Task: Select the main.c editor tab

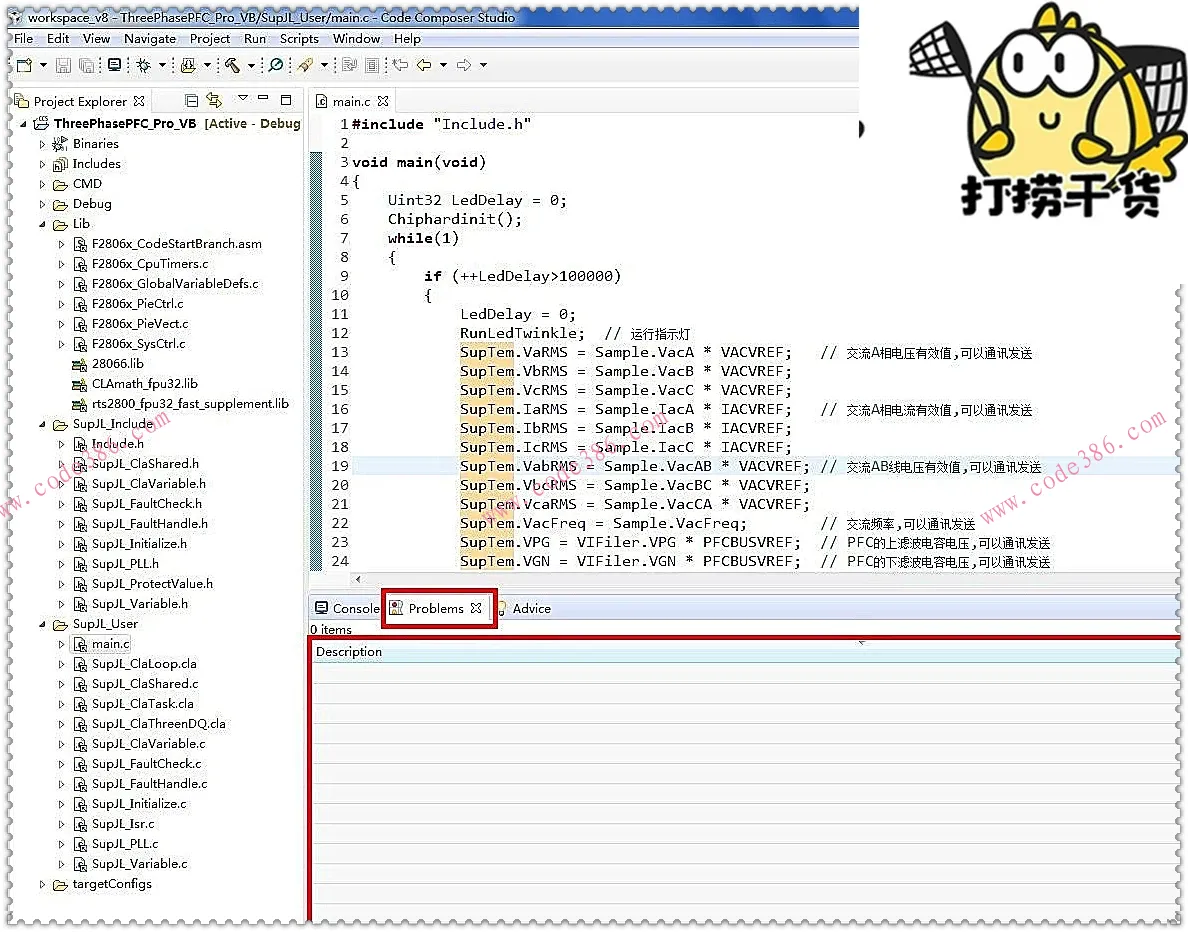Action: pyautogui.click(x=352, y=101)
